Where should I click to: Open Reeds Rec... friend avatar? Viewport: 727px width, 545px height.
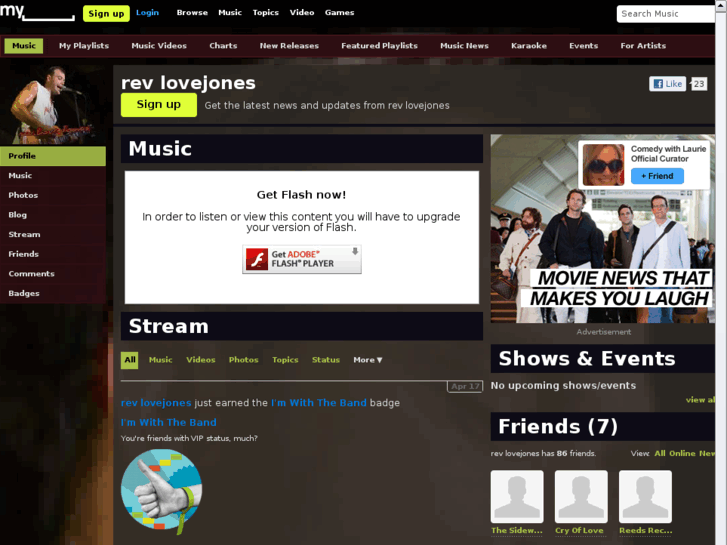click(645, 496)
